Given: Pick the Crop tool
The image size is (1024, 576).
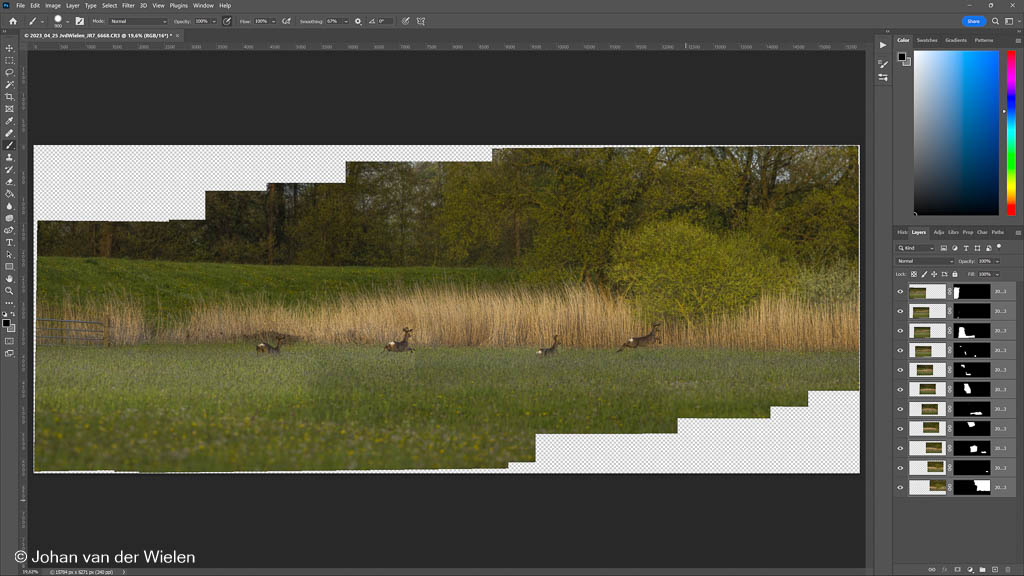Looking at the screenshot, I should point(10,97).
